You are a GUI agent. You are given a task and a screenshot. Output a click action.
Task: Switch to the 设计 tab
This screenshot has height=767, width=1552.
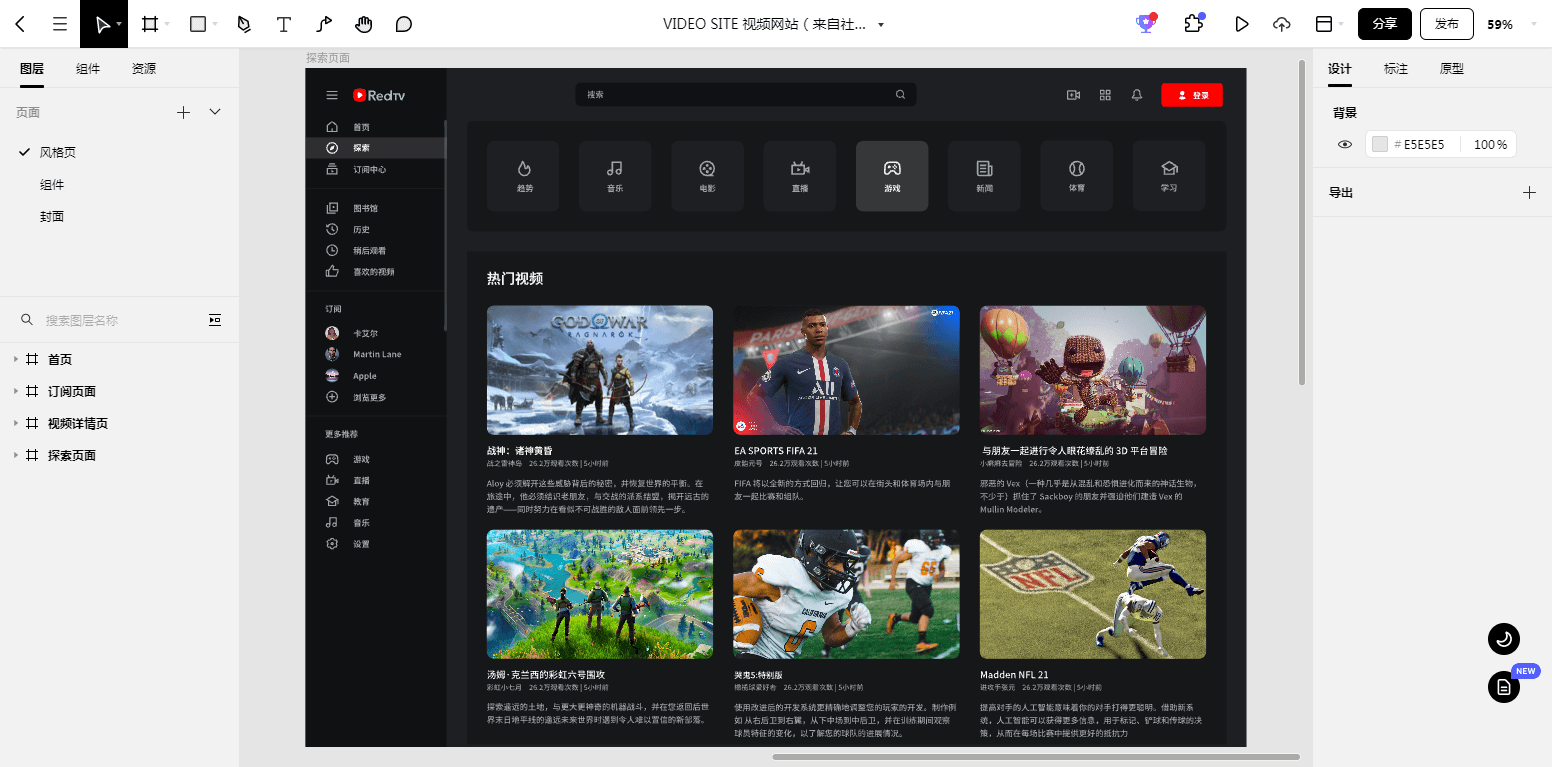(x=1340, y=69)
